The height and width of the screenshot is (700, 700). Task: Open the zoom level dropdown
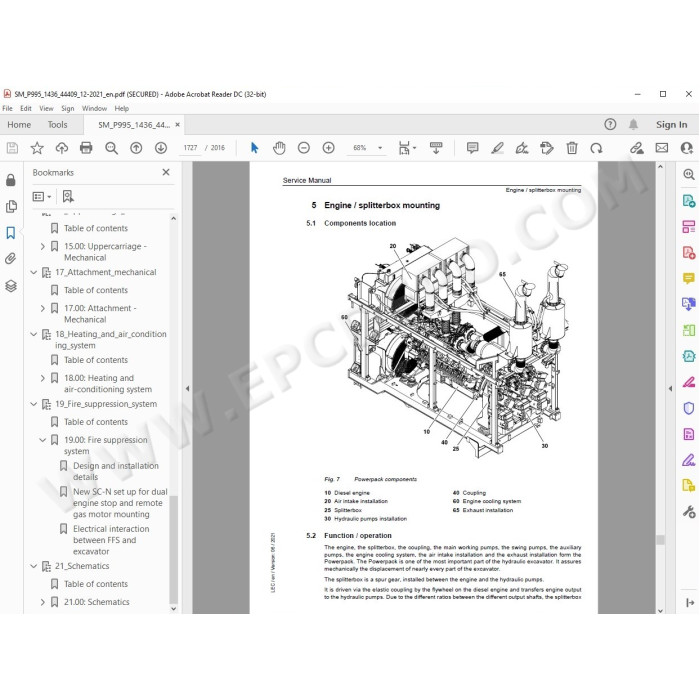tap(380, 148)
